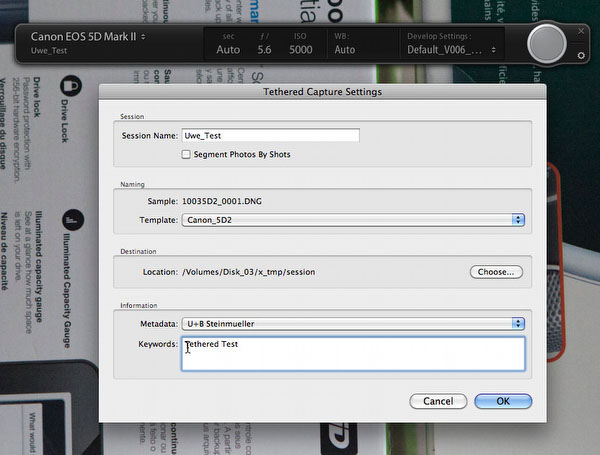Viewport: 600px width, 455px height.
Task: Click Choose... to pick a destination
Action: point(495,271)
